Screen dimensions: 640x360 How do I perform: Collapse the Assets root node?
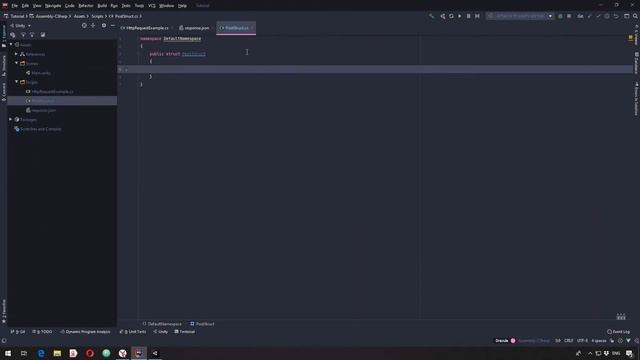(11, 44)
